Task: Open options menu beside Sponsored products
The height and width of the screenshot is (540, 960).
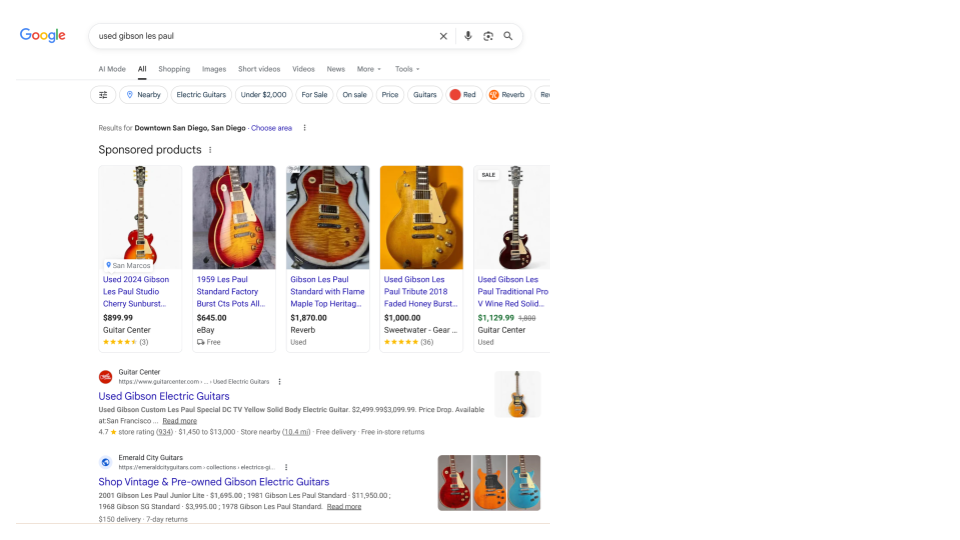Action: point(210,150)
